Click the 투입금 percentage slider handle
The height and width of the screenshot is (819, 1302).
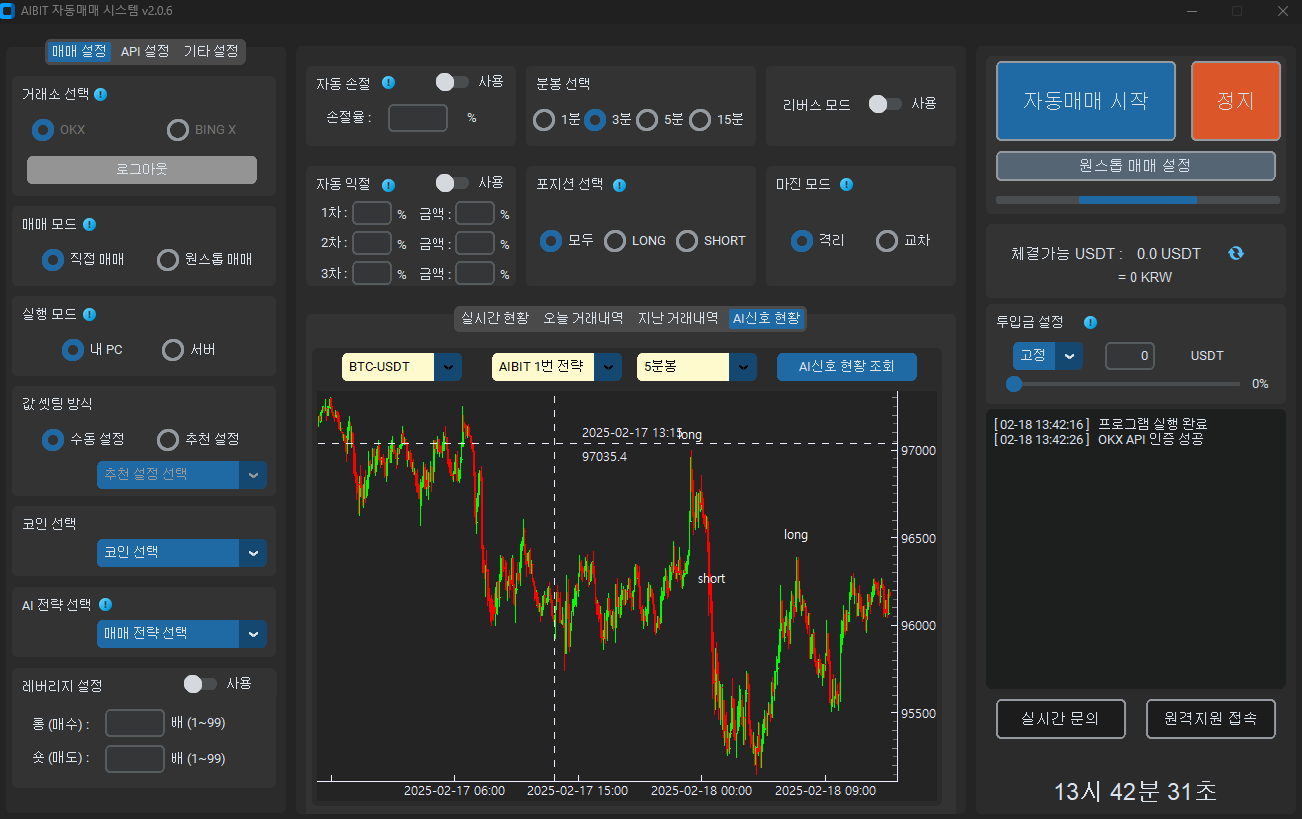pyautogui.click(x=1014, y=383)
